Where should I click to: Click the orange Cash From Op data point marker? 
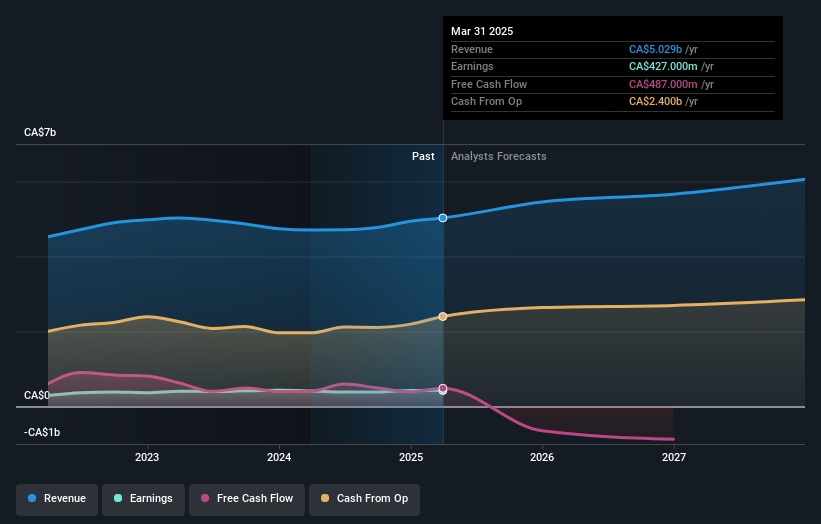[443, 317]
